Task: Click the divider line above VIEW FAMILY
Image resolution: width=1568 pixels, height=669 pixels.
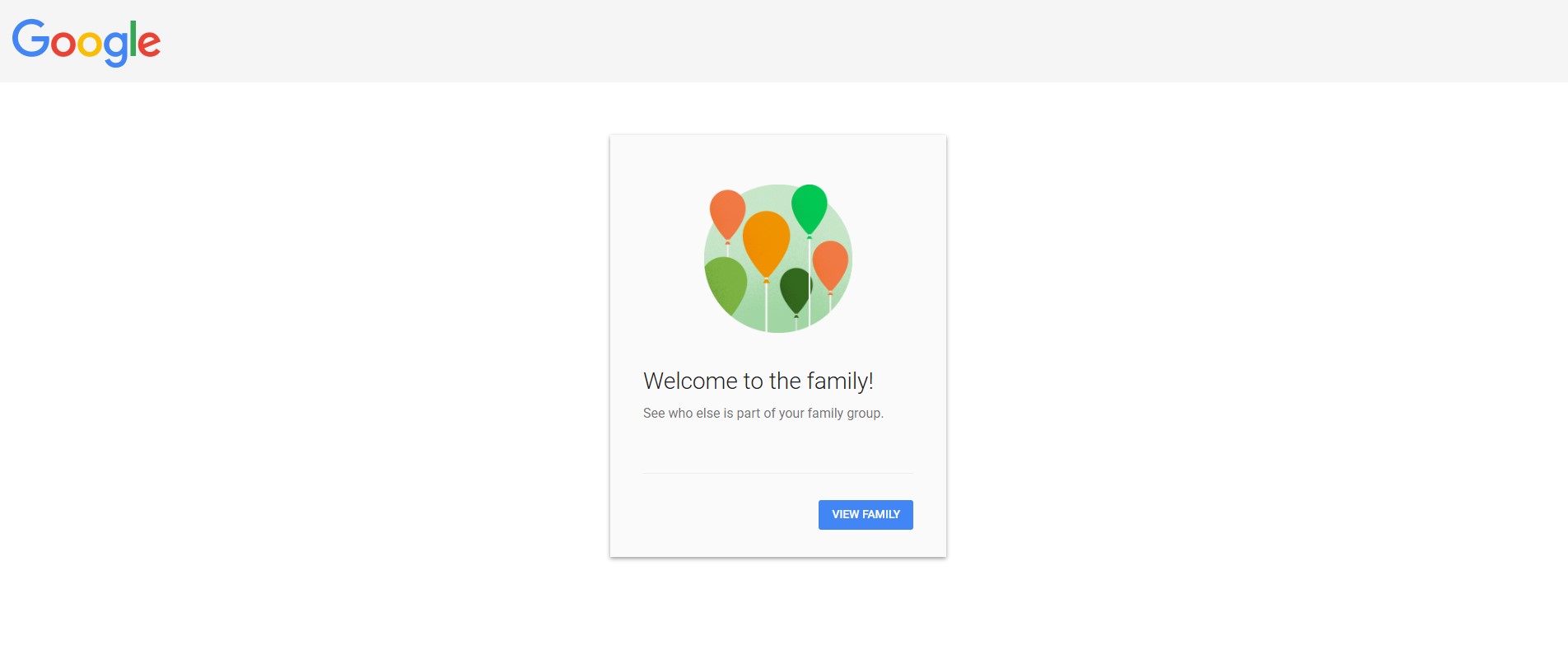Action: (x=777, y=473)
